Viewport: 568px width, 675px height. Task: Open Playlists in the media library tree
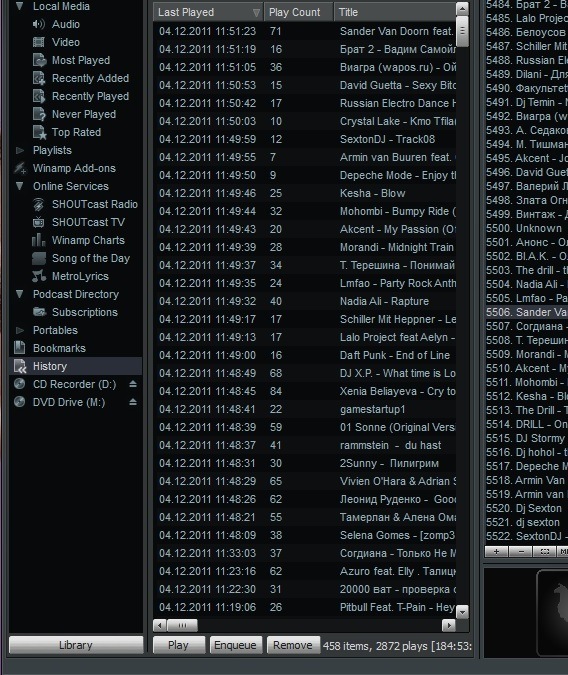coord(52,150)
